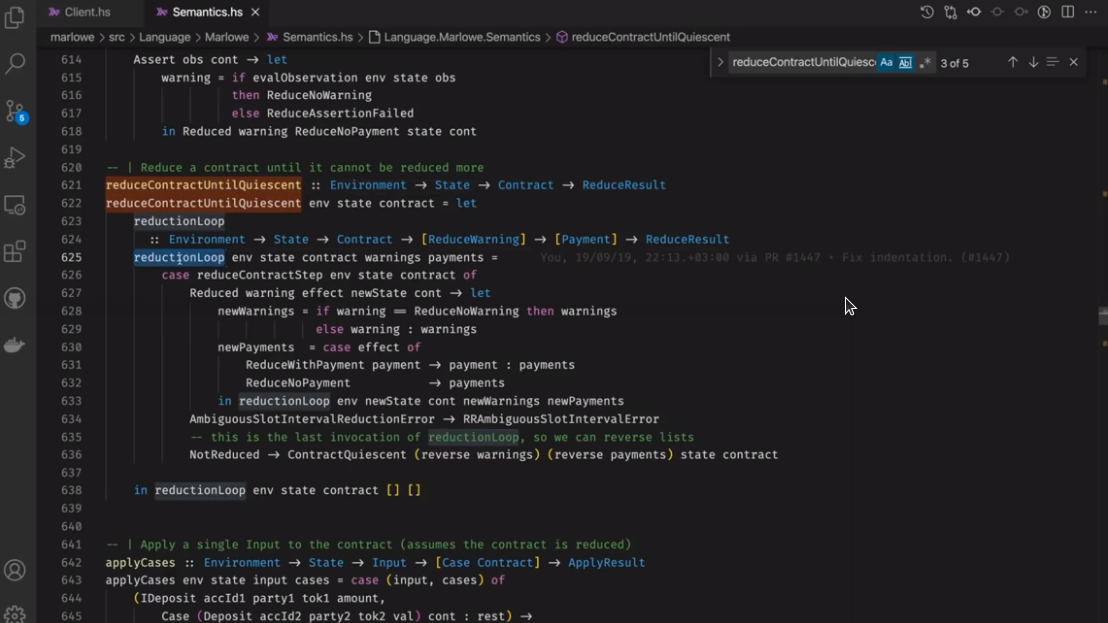Open the Source Control view
Viewport: 1108px width, 623px height.
click(x=15, y=110)
